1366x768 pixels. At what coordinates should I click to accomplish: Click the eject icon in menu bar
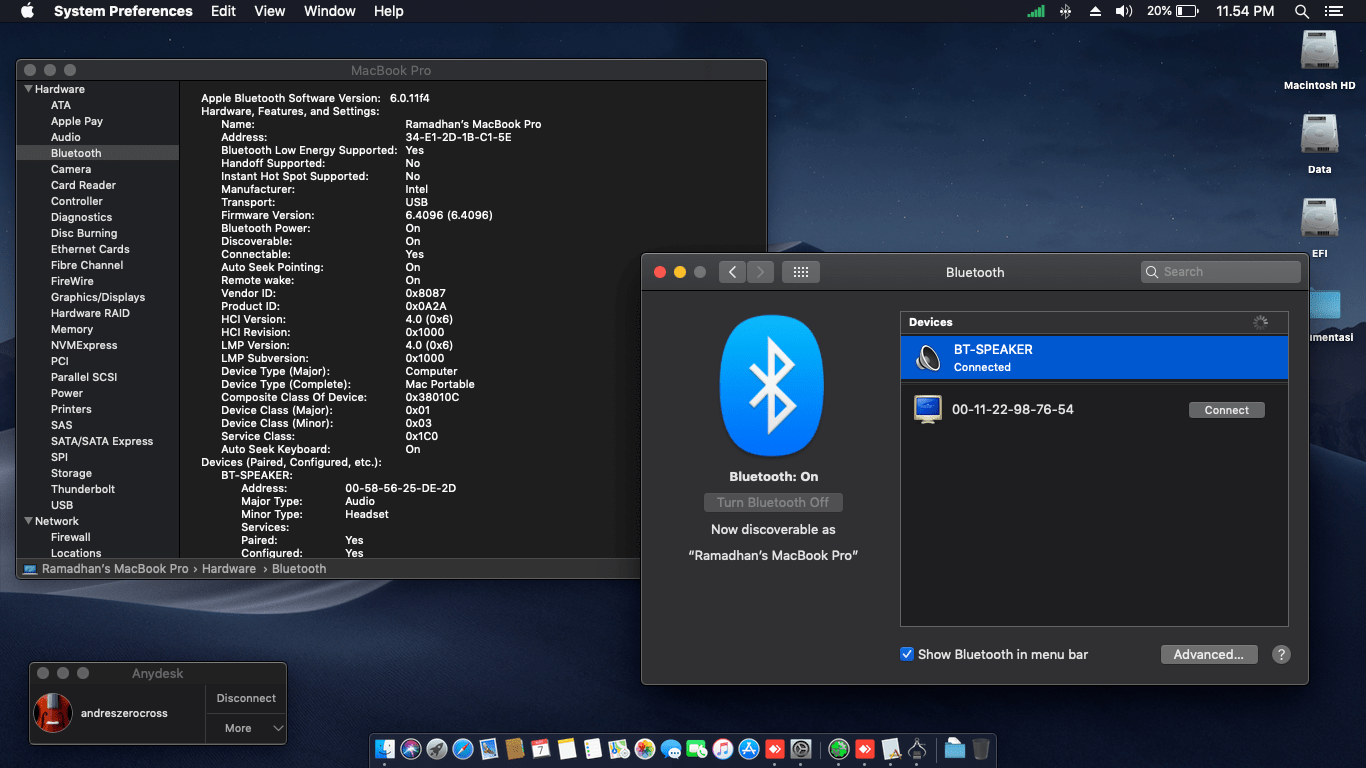1095,11
